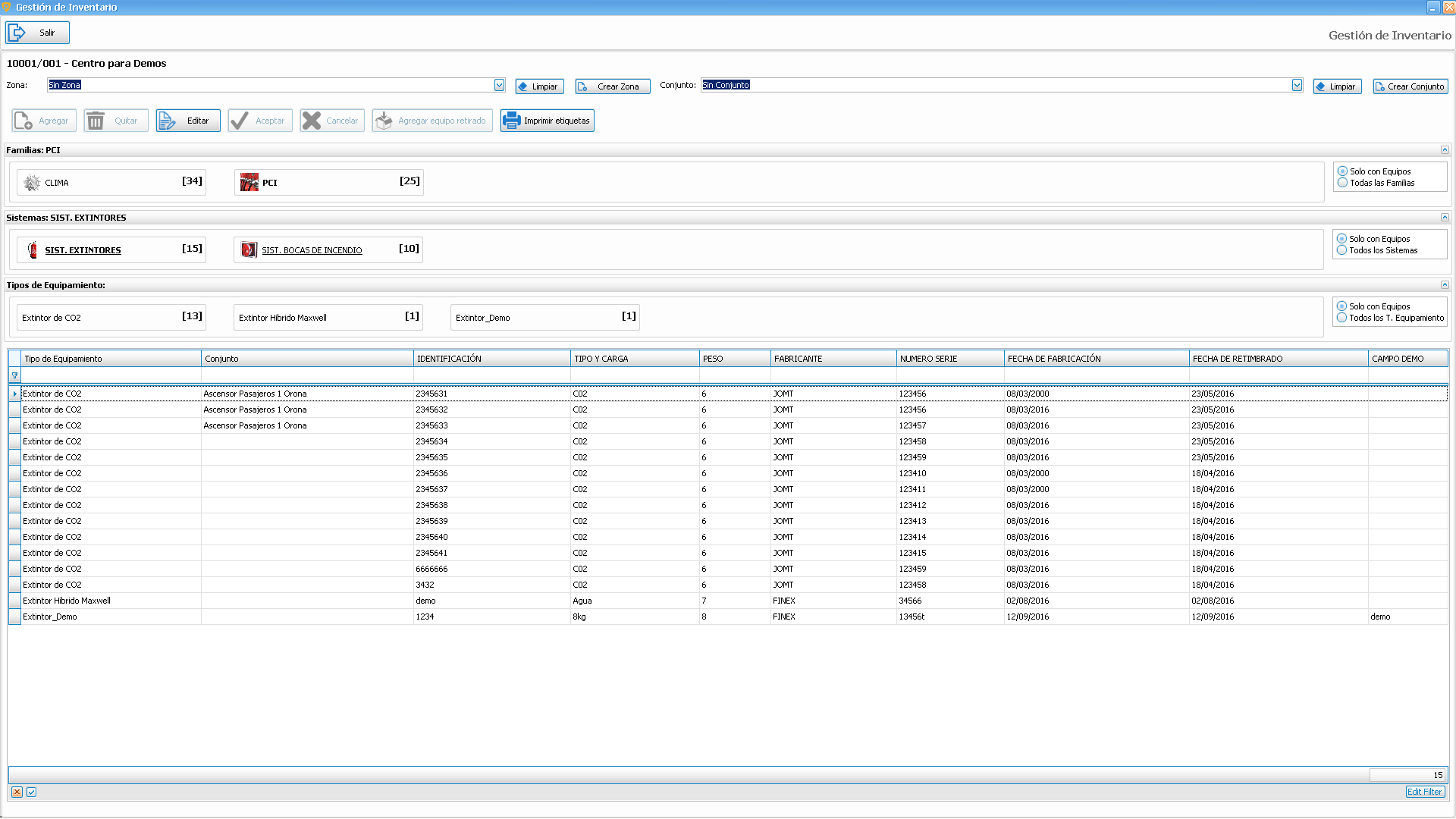Viewport: 1456px width, 819px height.
Task: Select the Extintor Hibrido Maxwell table row
Action: click(x=728, y=601)
